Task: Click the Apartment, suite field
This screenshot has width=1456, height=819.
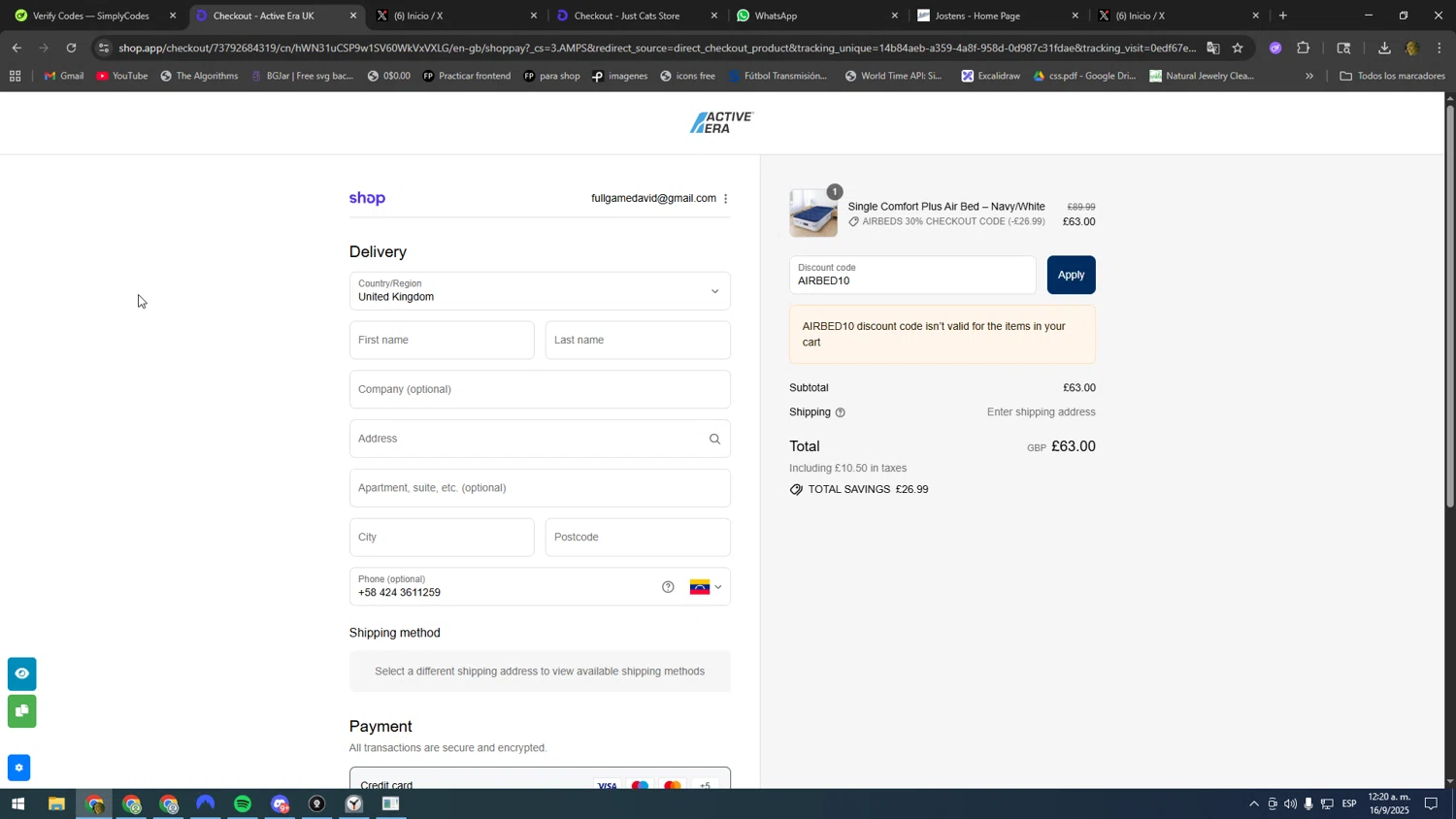Action: point(540,488)
